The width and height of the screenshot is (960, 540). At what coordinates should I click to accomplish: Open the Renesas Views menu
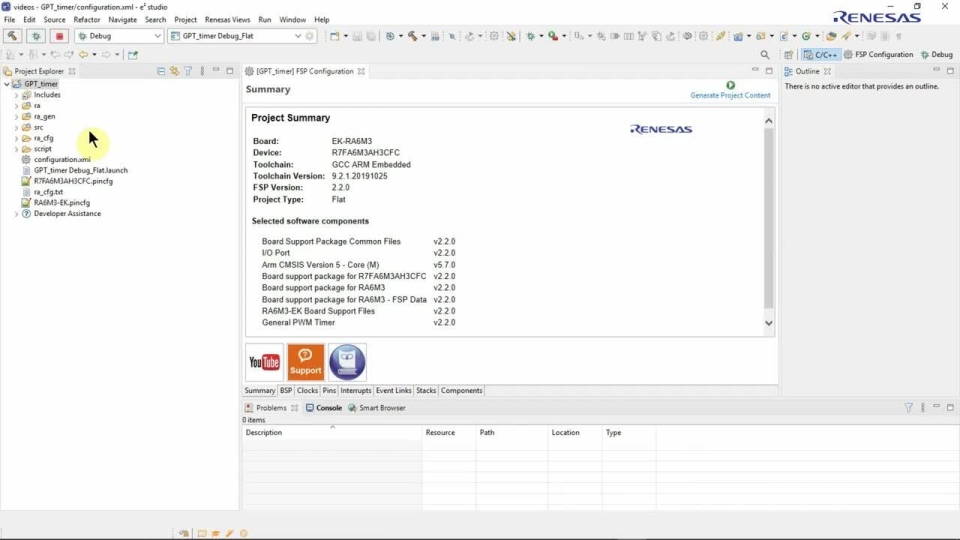pos(227,20)
